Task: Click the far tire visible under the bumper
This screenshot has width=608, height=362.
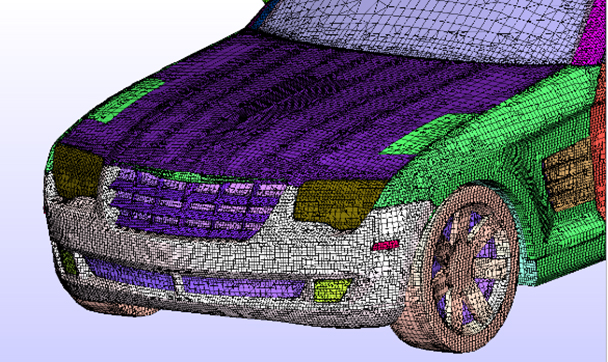Action: point(116,307)
